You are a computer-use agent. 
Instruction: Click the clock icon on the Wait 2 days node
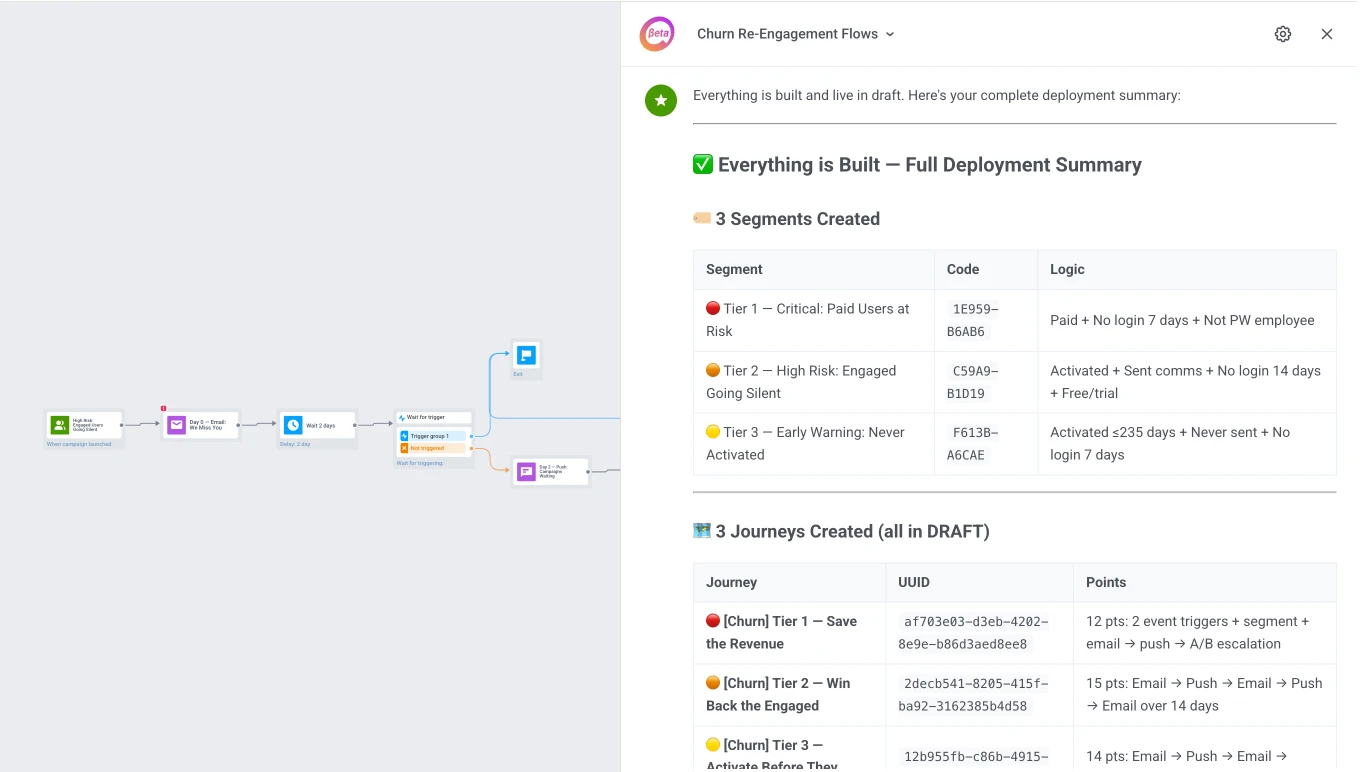294,425
